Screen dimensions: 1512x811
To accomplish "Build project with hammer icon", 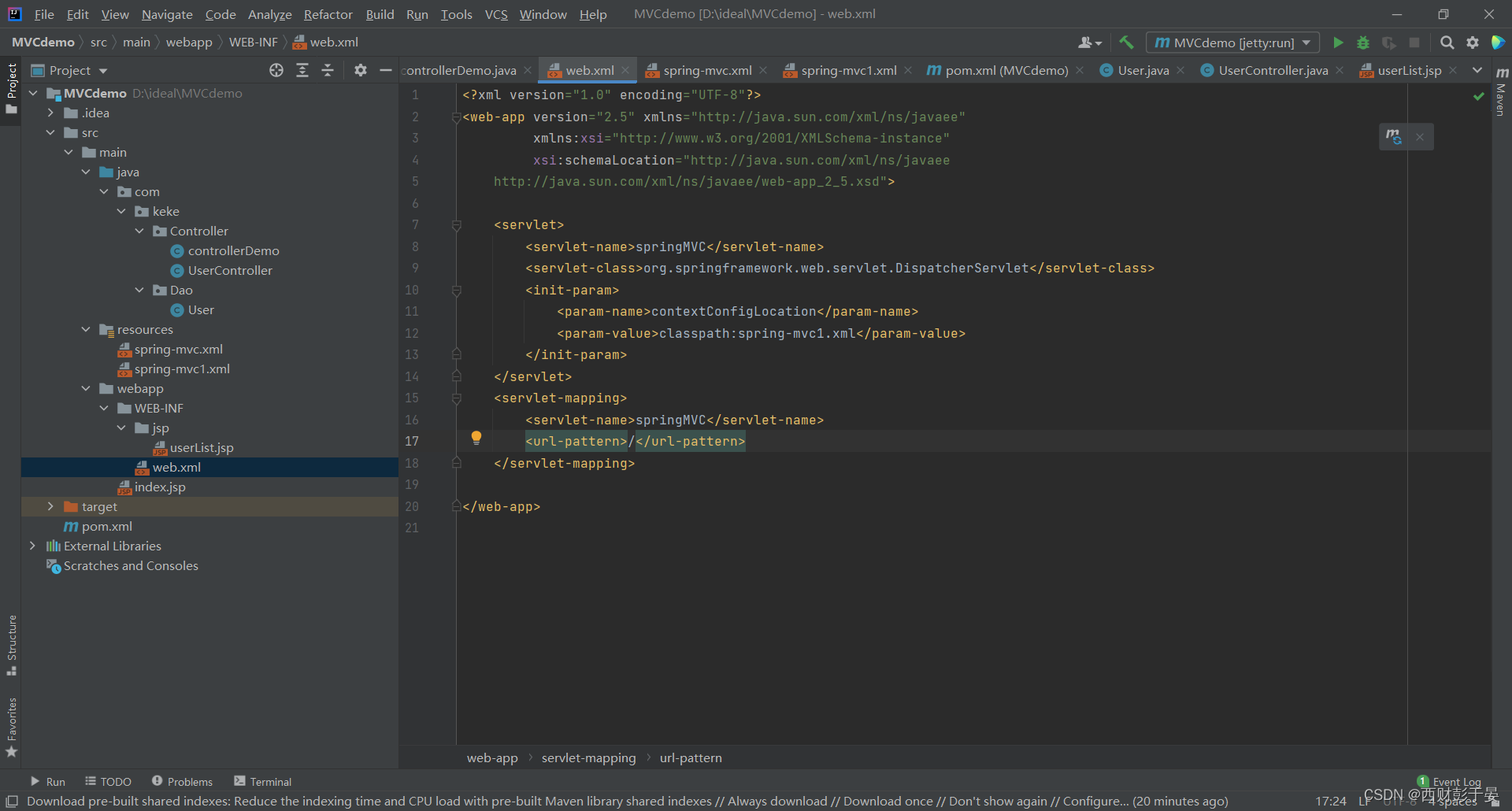I will point(1126,43).
